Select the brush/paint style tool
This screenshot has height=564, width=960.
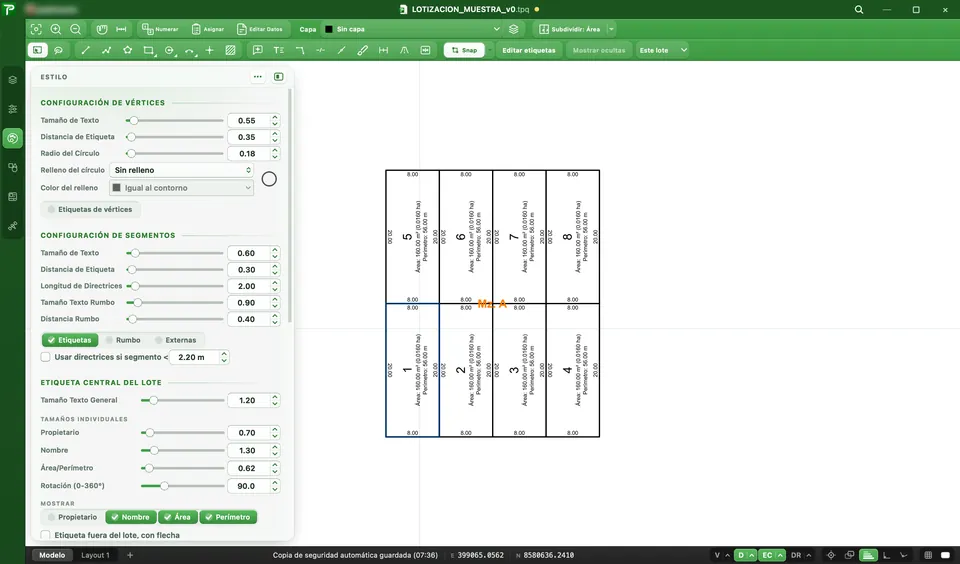click(x=362, y=50)
